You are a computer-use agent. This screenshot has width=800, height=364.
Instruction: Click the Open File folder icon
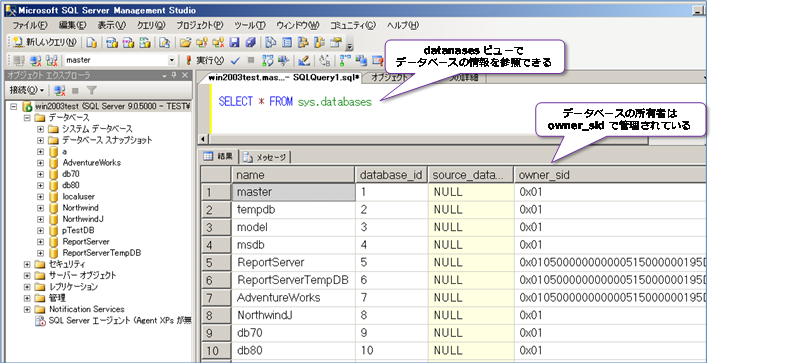point(185,42)
